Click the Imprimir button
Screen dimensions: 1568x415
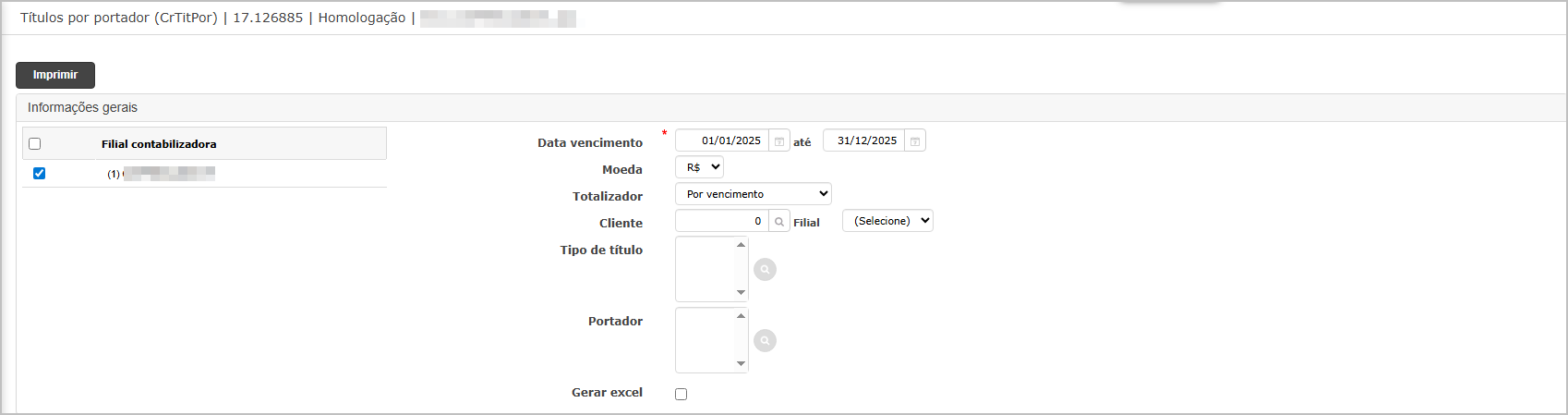(55, 75)
